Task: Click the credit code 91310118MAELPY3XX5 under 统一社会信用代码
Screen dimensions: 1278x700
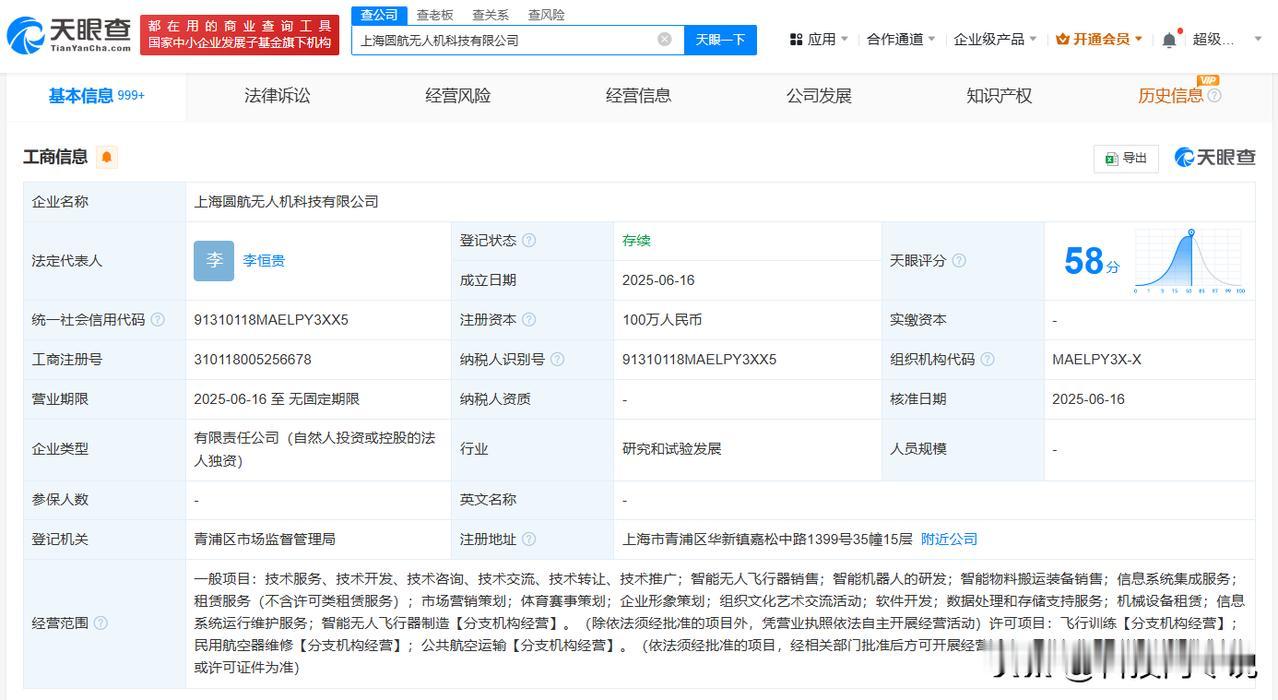Action: (271, 320)
